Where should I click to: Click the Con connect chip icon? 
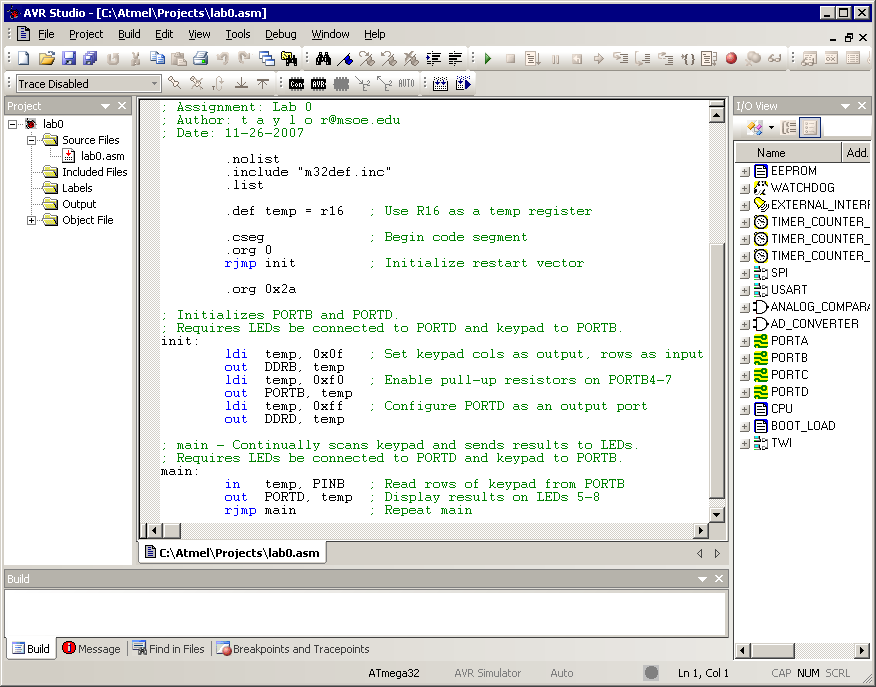coord(296,84)
